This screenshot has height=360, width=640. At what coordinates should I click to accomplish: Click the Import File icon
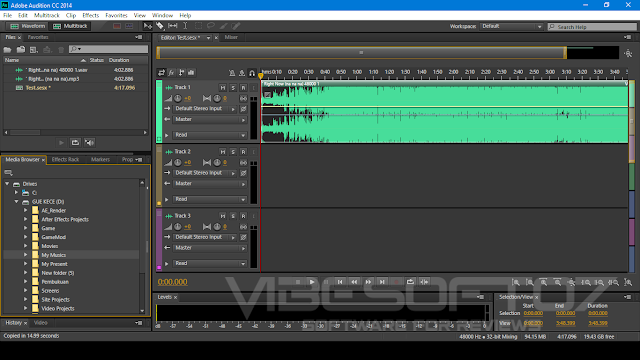(21, 49)
